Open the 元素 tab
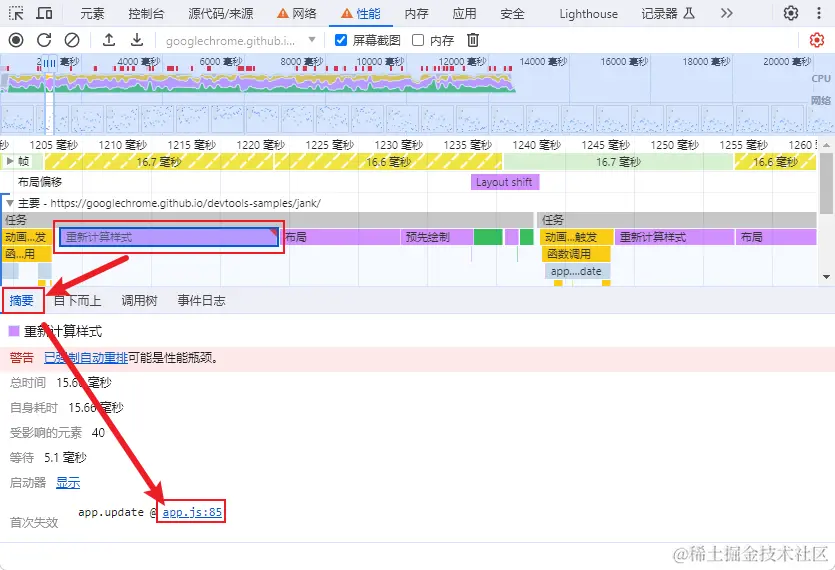The image size is (835, 570). pos(92,14)
